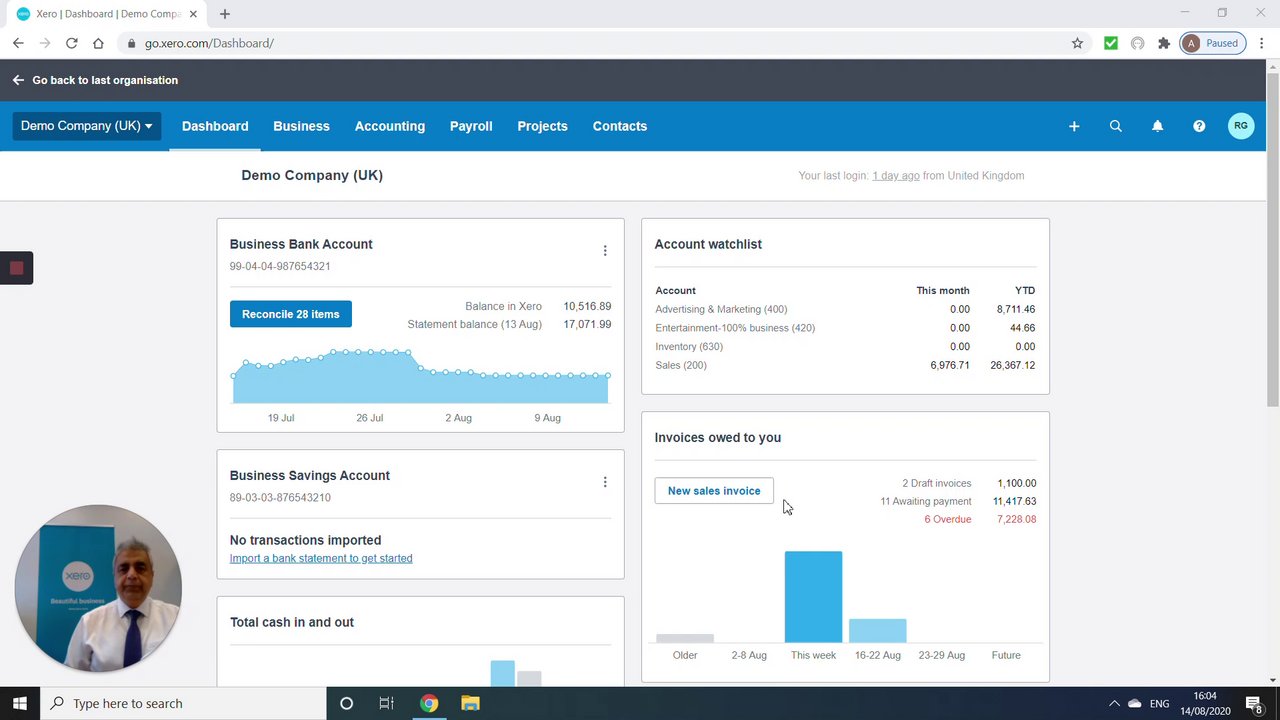Go back to last organisation

pyautogui.click(x=96, y=80)
